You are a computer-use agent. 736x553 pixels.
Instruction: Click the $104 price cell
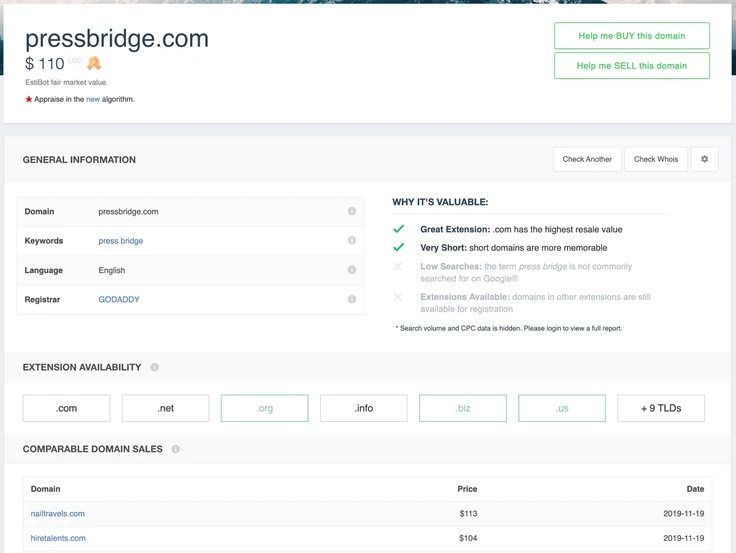click(x=468, y=538)
